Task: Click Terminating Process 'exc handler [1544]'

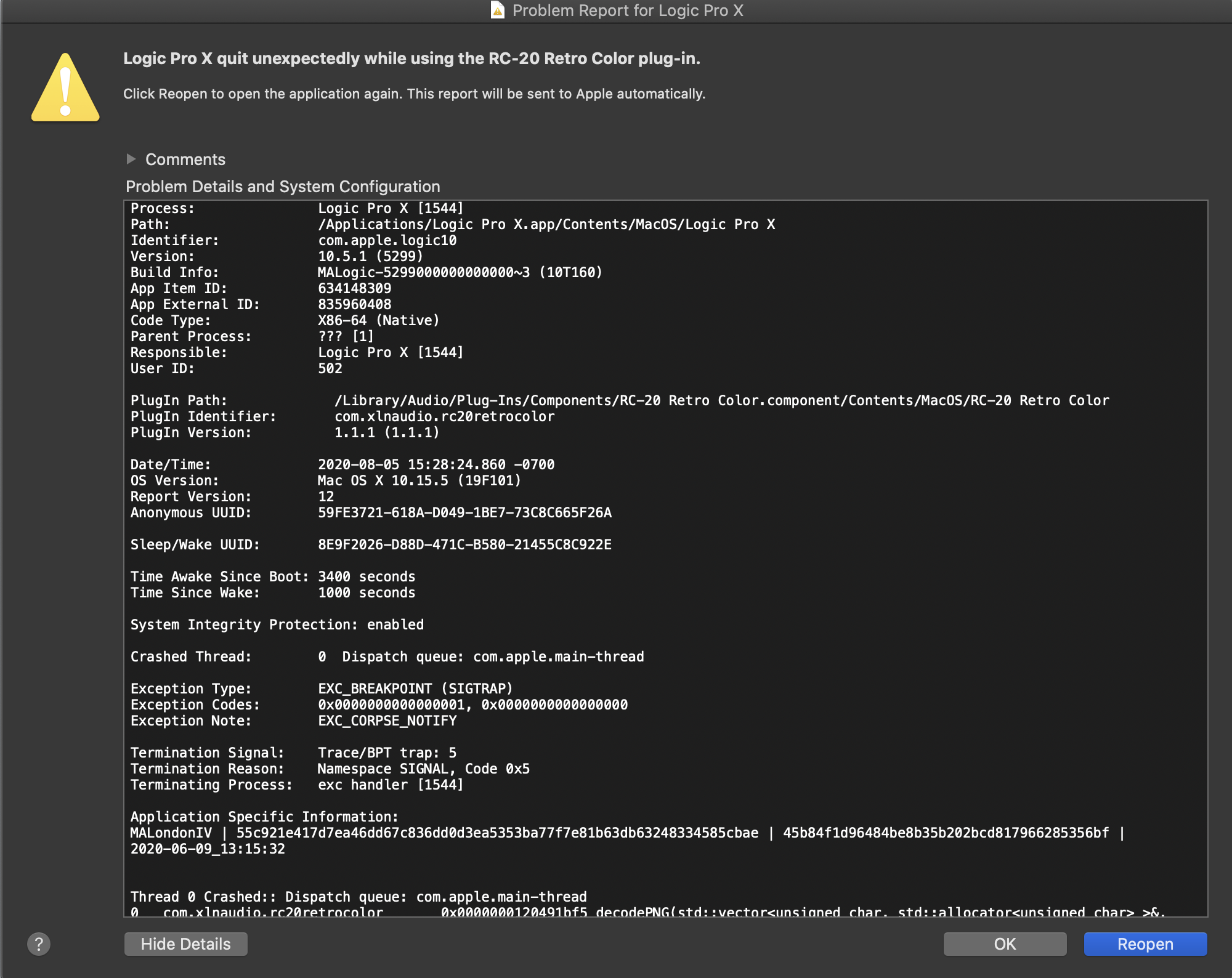Action: 391,785
